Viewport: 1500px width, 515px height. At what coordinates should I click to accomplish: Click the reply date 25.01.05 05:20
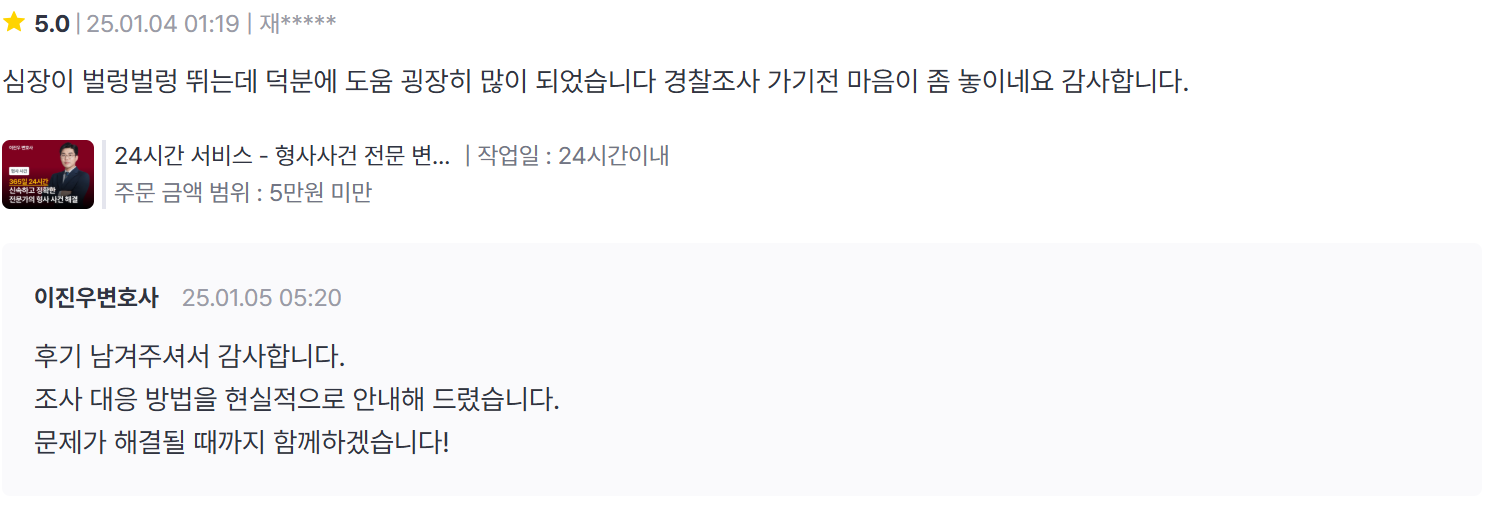(262, 298)
